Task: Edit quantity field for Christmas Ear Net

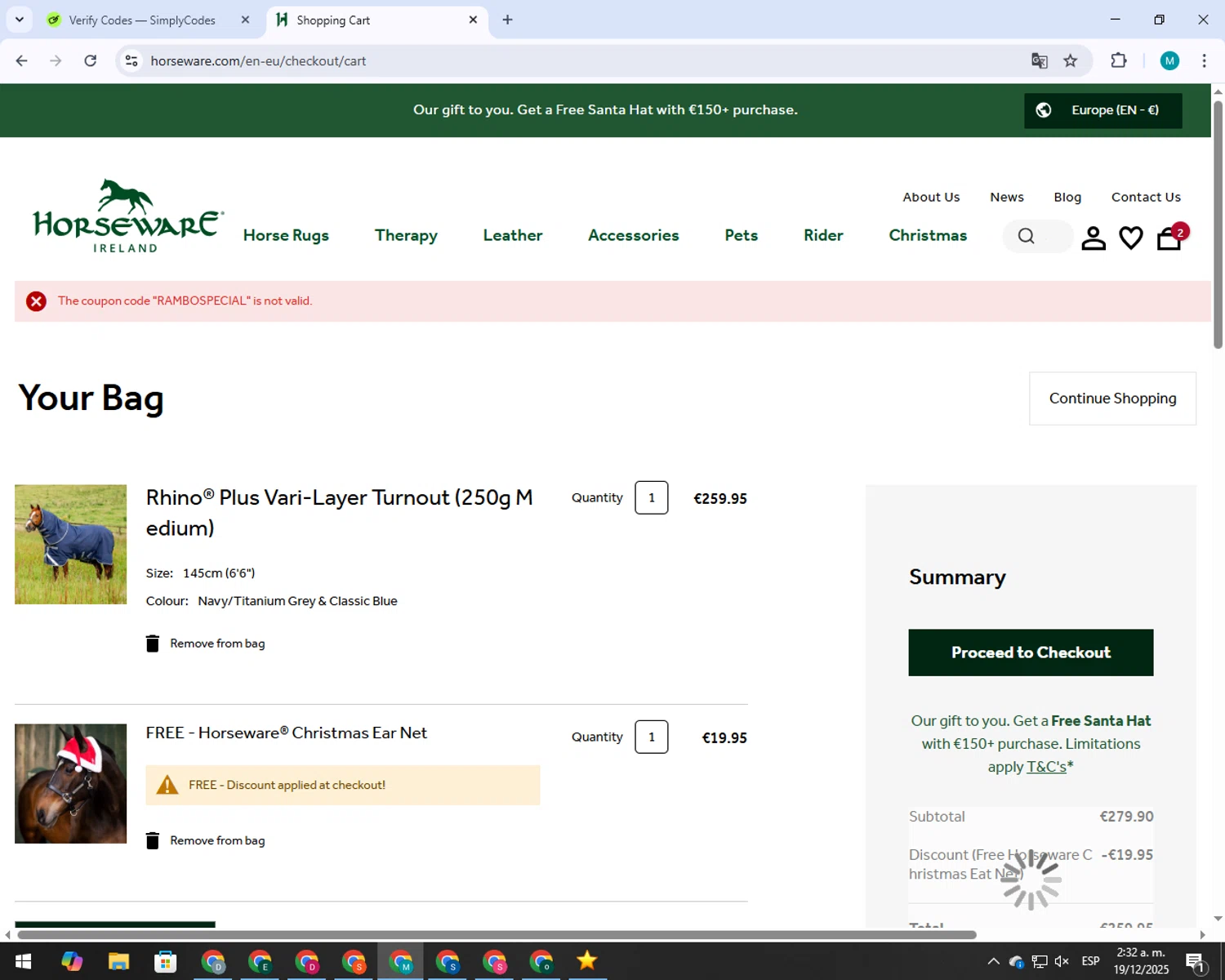Action: 652,737
